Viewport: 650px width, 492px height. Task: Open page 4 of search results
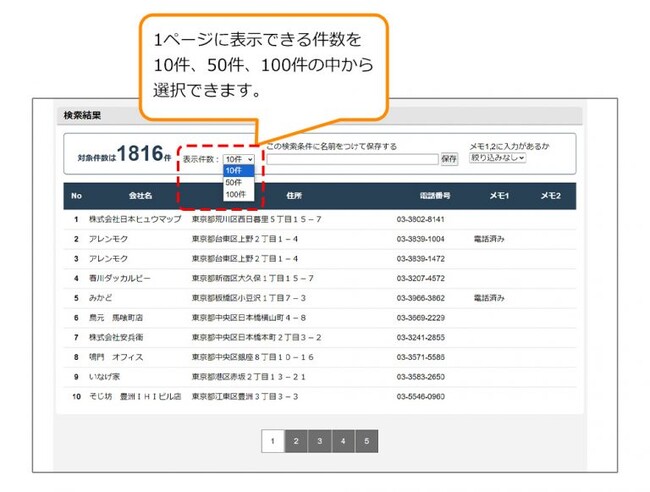343,440
